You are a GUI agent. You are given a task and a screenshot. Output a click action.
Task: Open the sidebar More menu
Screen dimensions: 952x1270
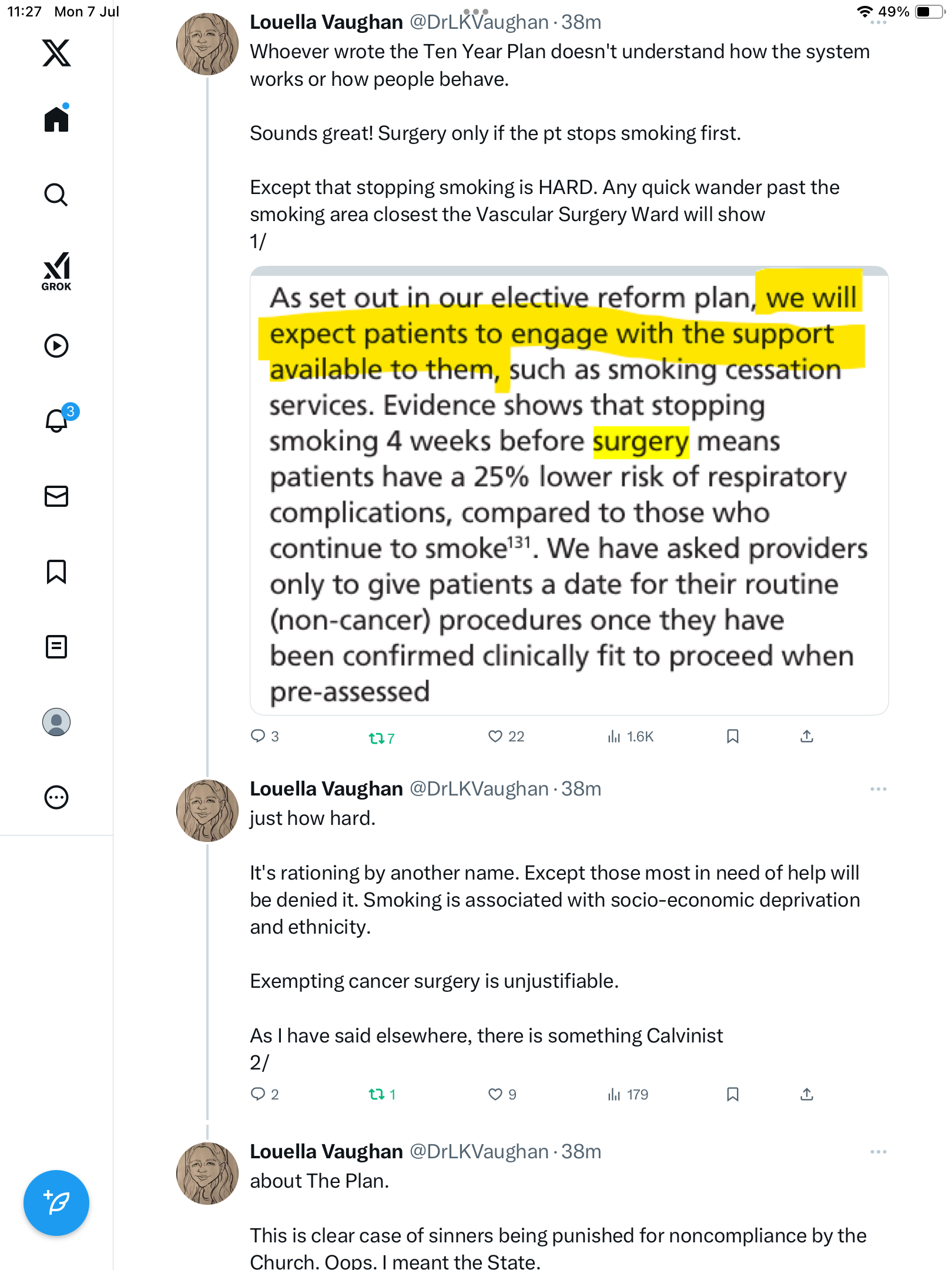(56, 797)
